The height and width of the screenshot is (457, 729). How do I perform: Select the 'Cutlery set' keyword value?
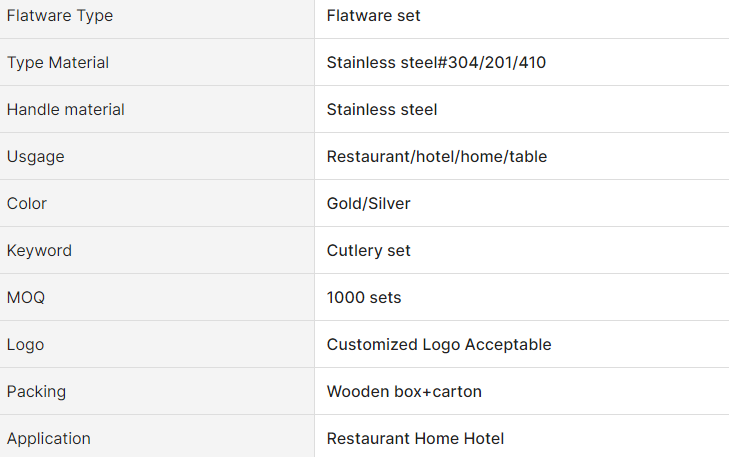click(369, 251)
